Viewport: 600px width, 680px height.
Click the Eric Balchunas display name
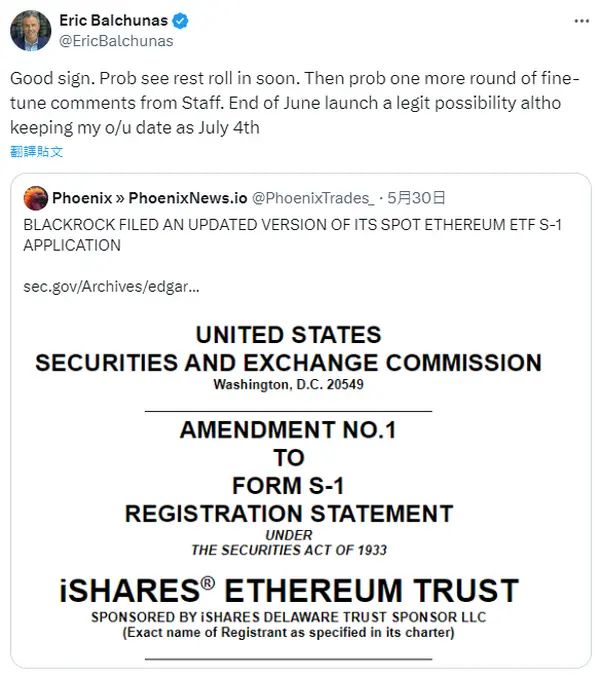[114, 20]
